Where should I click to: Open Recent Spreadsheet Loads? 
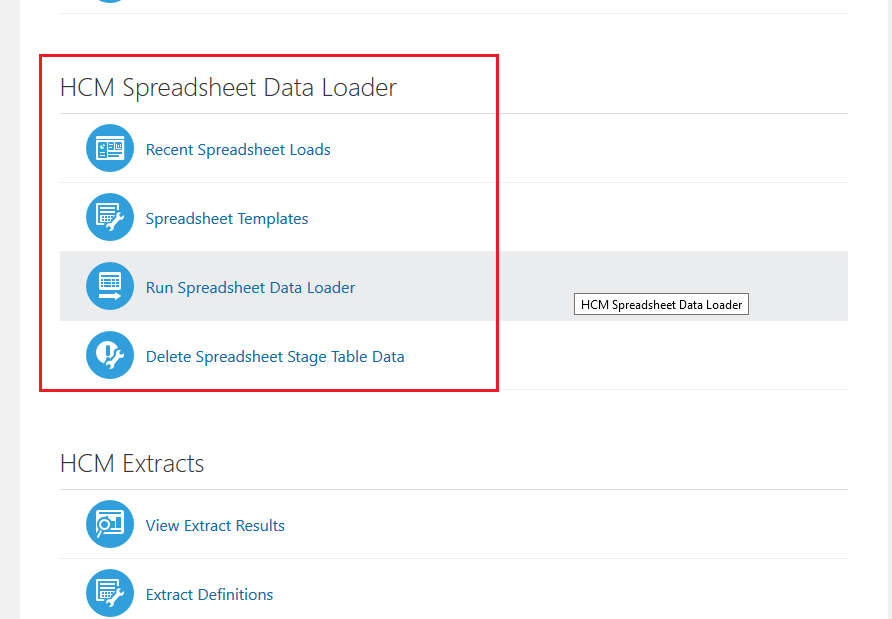238,149
